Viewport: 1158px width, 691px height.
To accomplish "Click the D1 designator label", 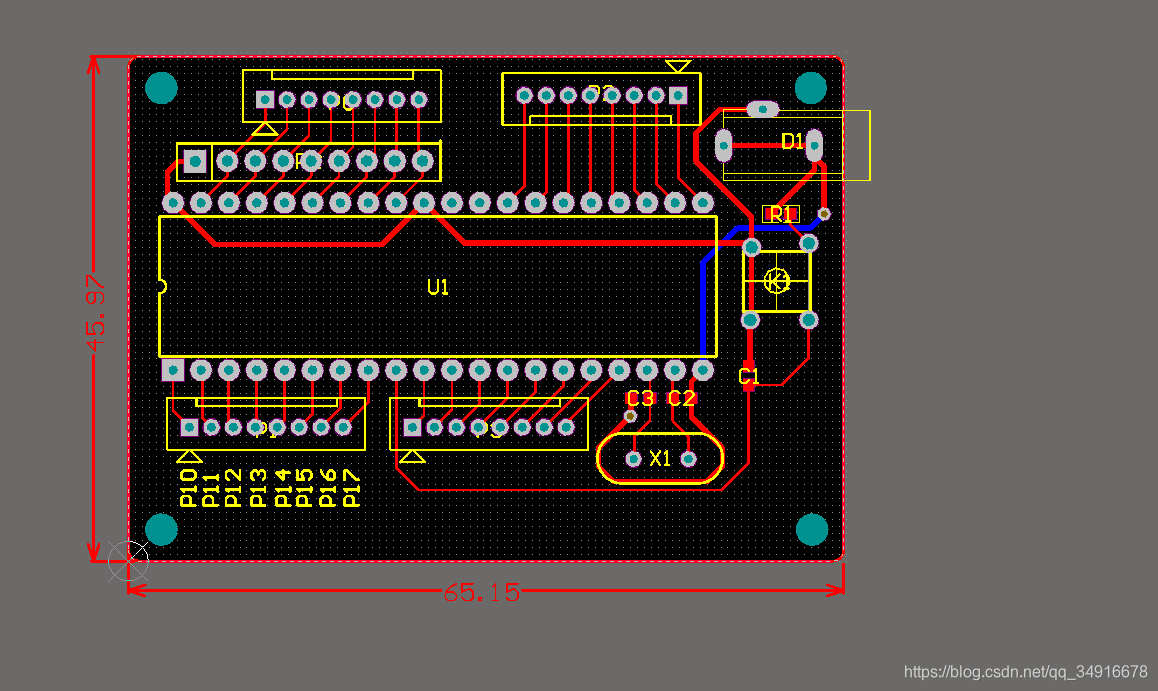I will click(792, 141).
